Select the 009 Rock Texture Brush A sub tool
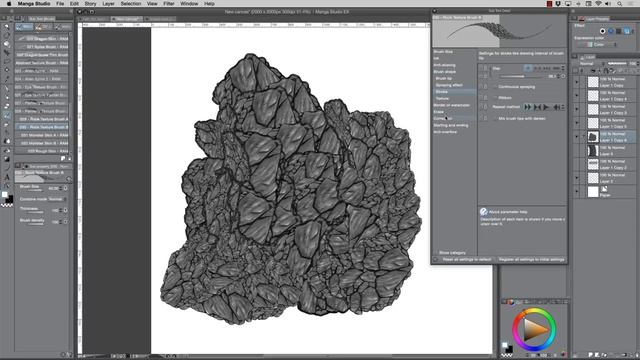 [42, 119]
